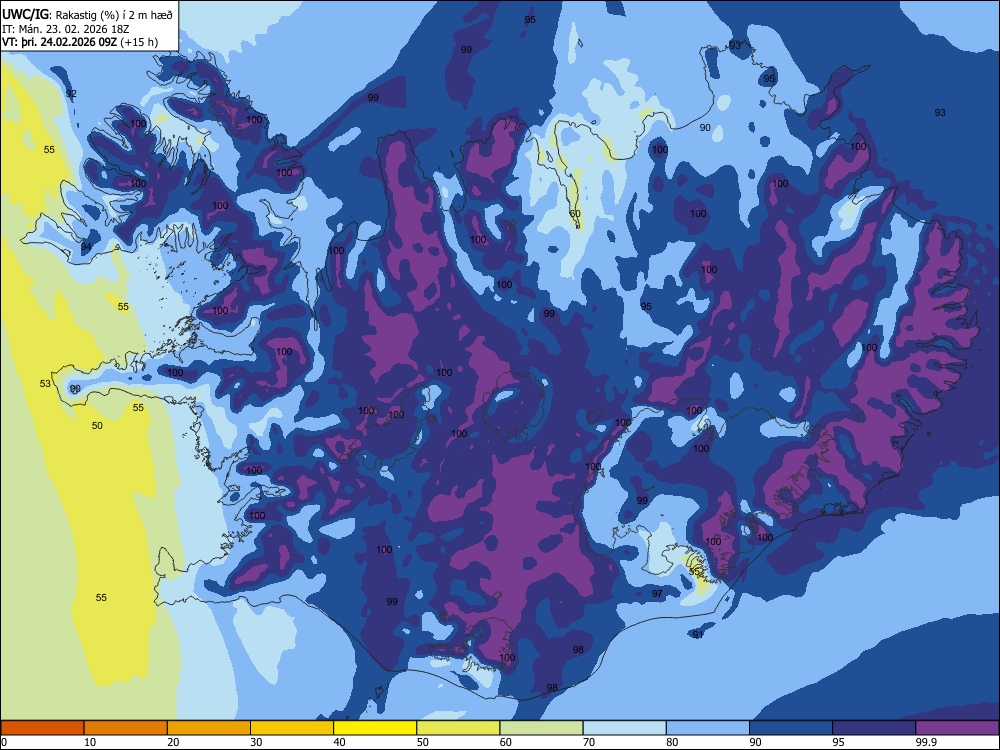Click the legend tick label '30'
This screenshot has height=750, width=1000.
pos(256,742)
